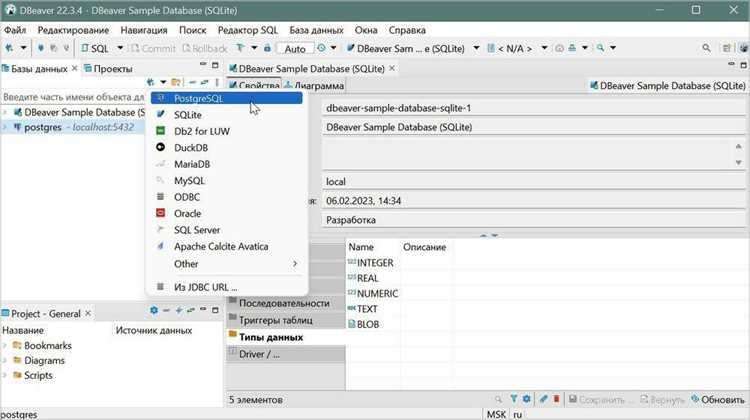Click the connection name field DBeaver Sample Database
The height and width of the screenshot is (420, 750).
click(x=534, y=127)
